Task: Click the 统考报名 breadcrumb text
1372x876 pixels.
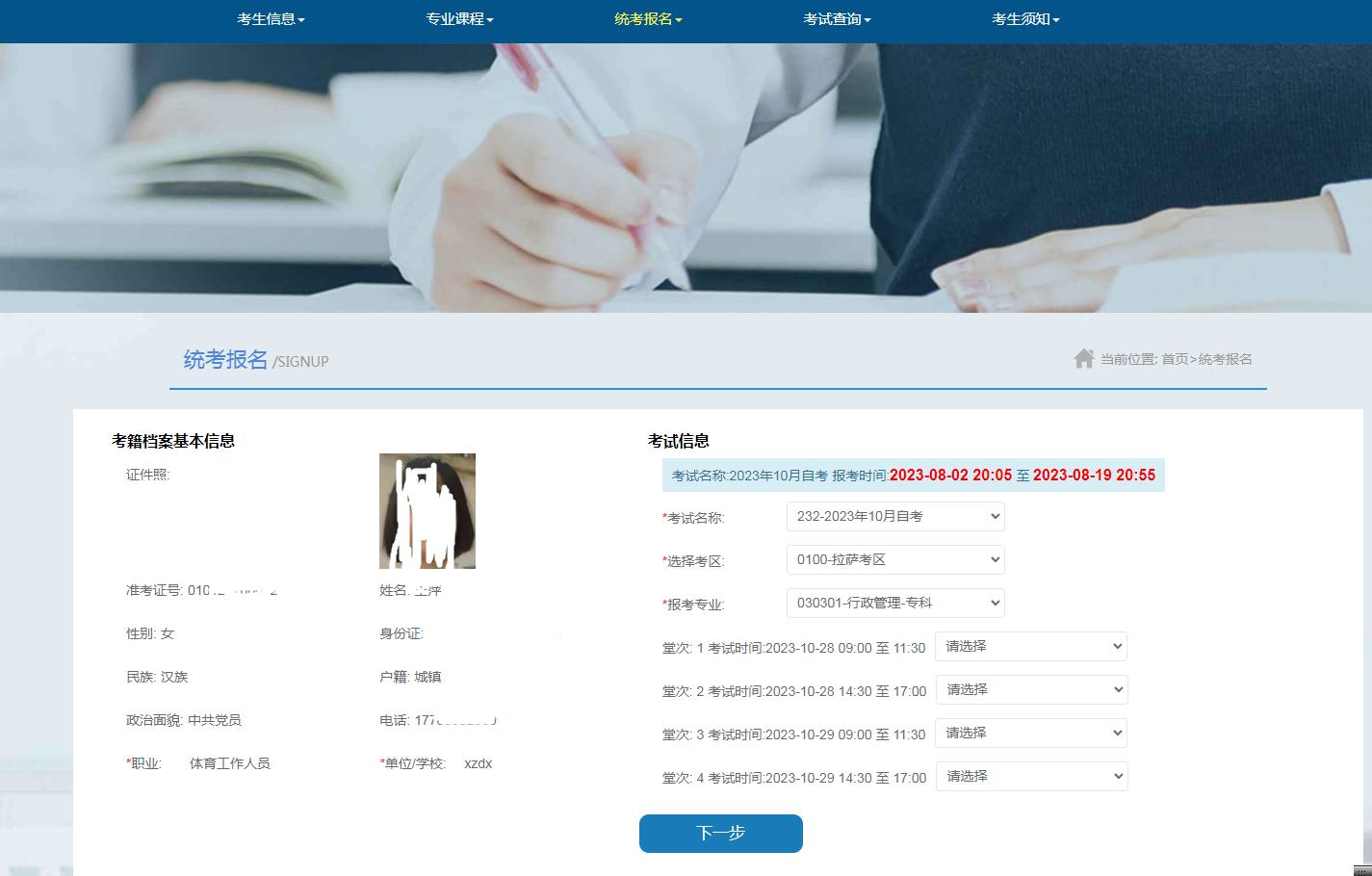Action: point(1225,359)
